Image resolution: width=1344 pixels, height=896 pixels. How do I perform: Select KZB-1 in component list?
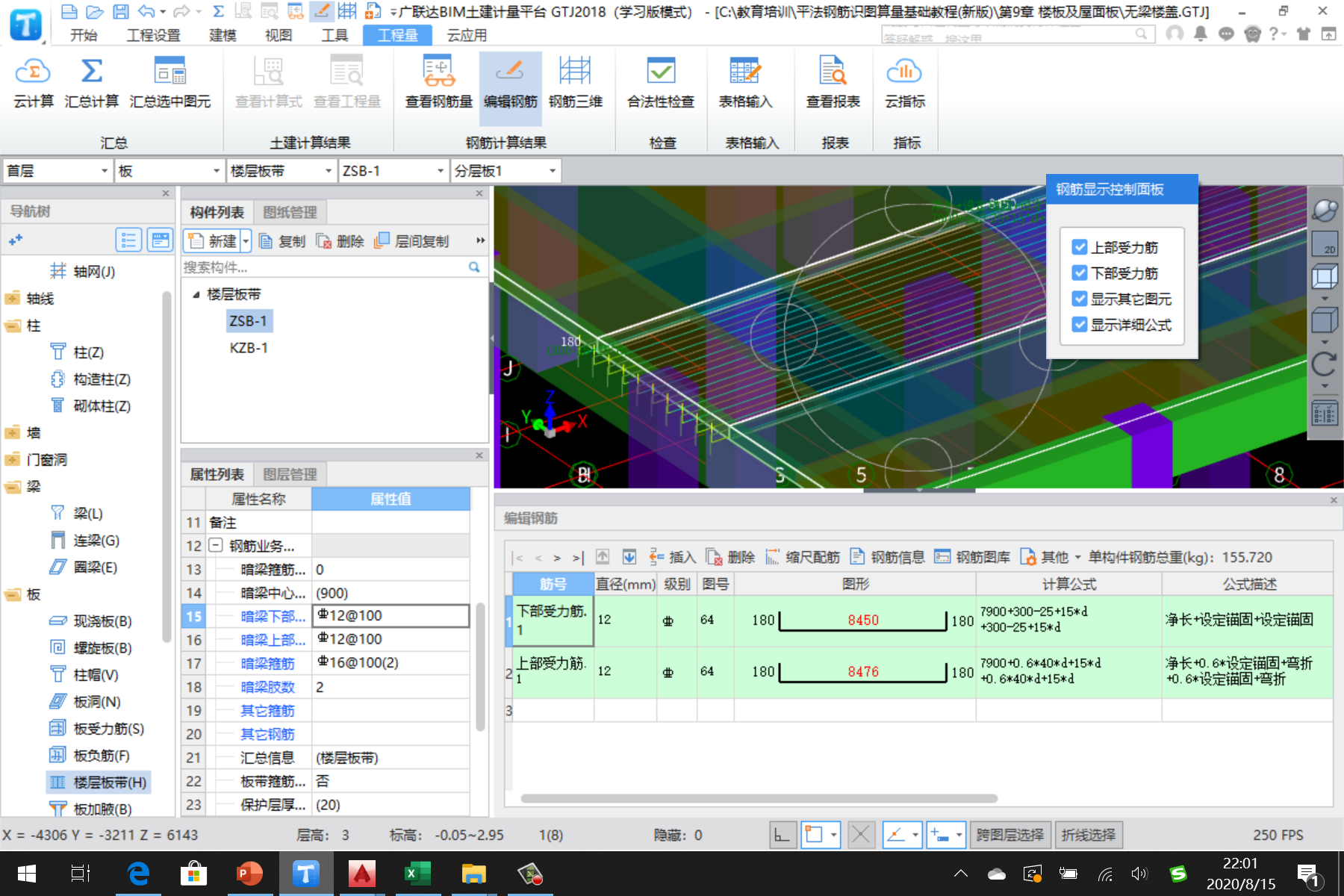(249, 348)
